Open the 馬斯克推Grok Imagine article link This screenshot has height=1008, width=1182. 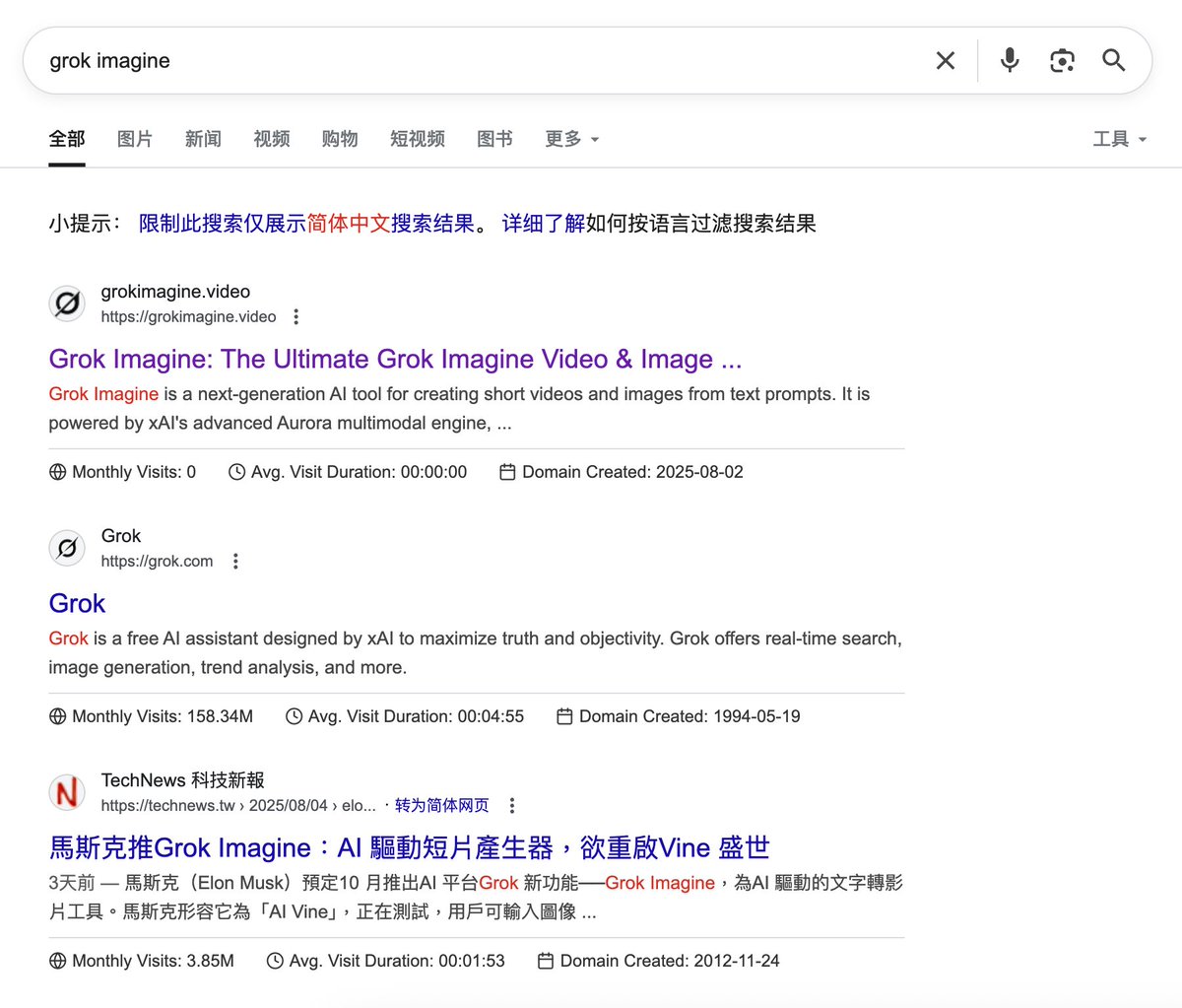coord(409,848)
